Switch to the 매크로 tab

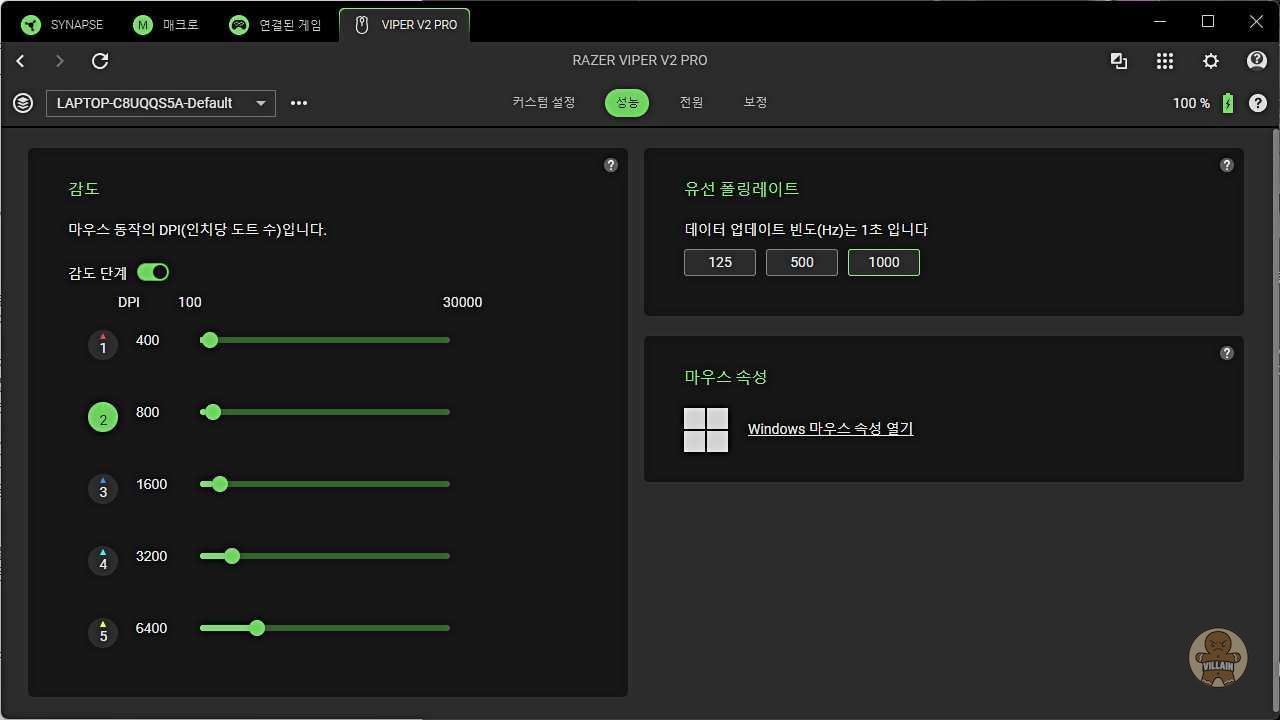166,25
